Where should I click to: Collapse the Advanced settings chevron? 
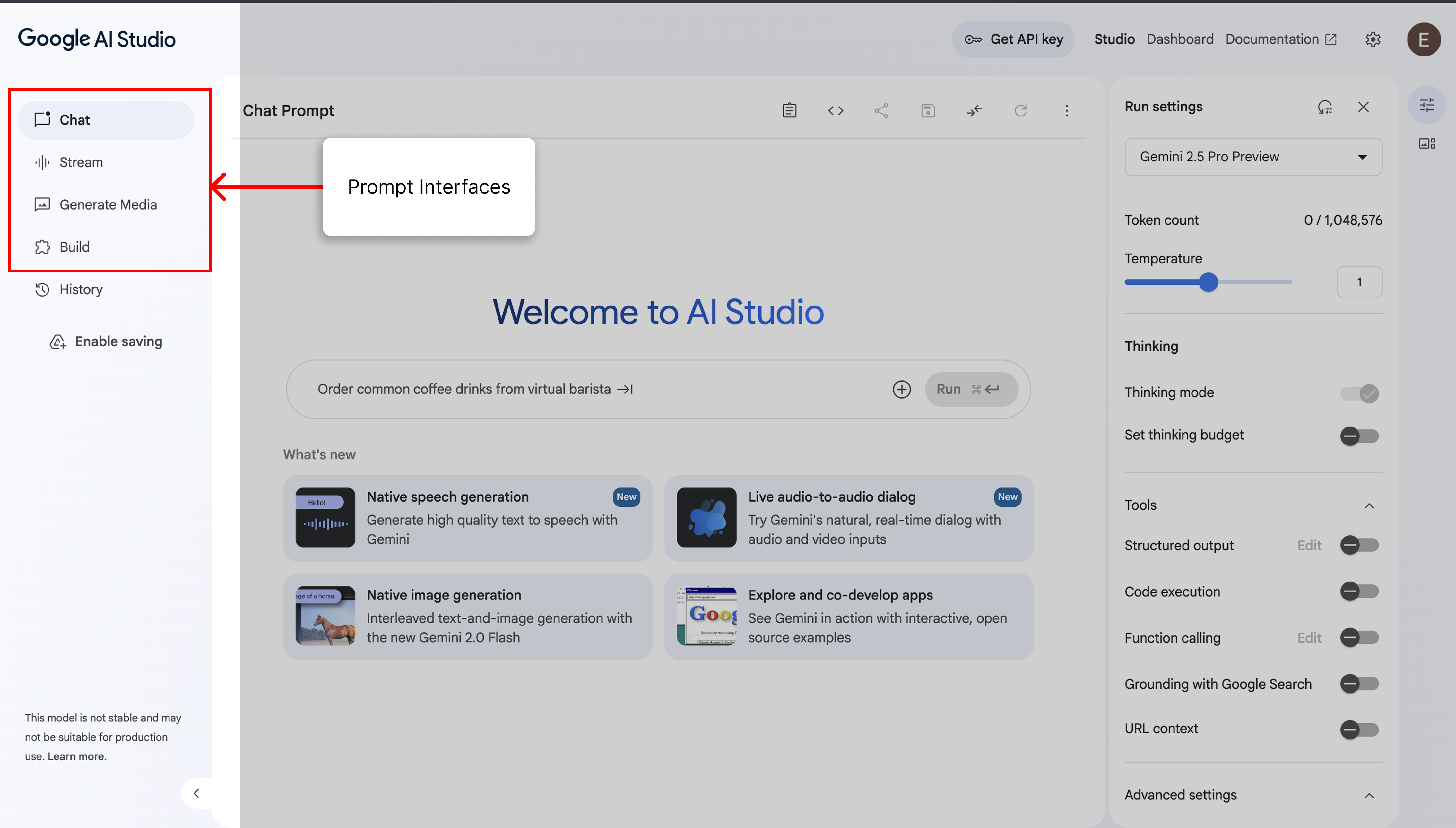click(1369, 795)
